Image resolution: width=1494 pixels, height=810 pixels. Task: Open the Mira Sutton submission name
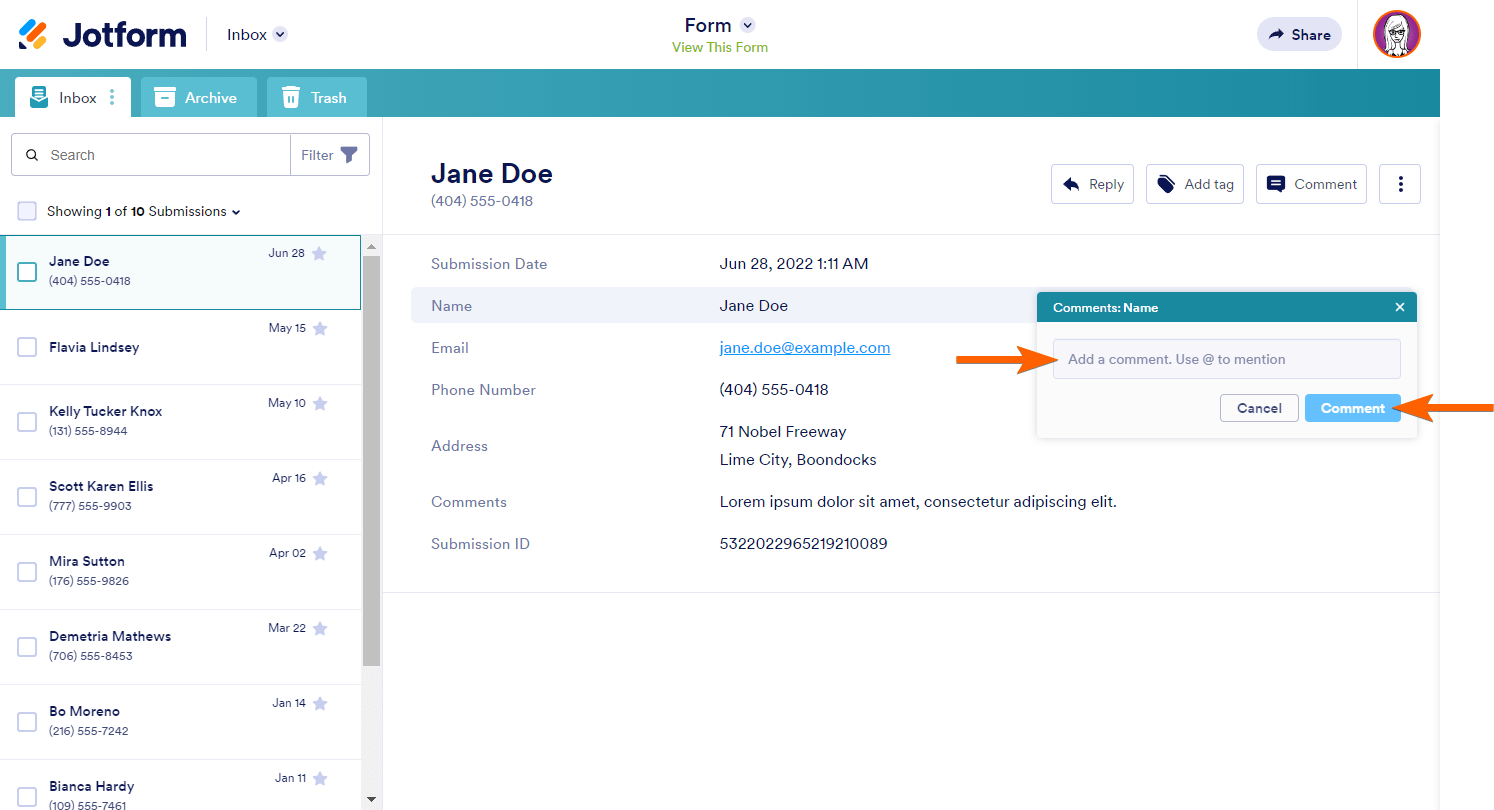pyautogui.click(x=87, y=561)
